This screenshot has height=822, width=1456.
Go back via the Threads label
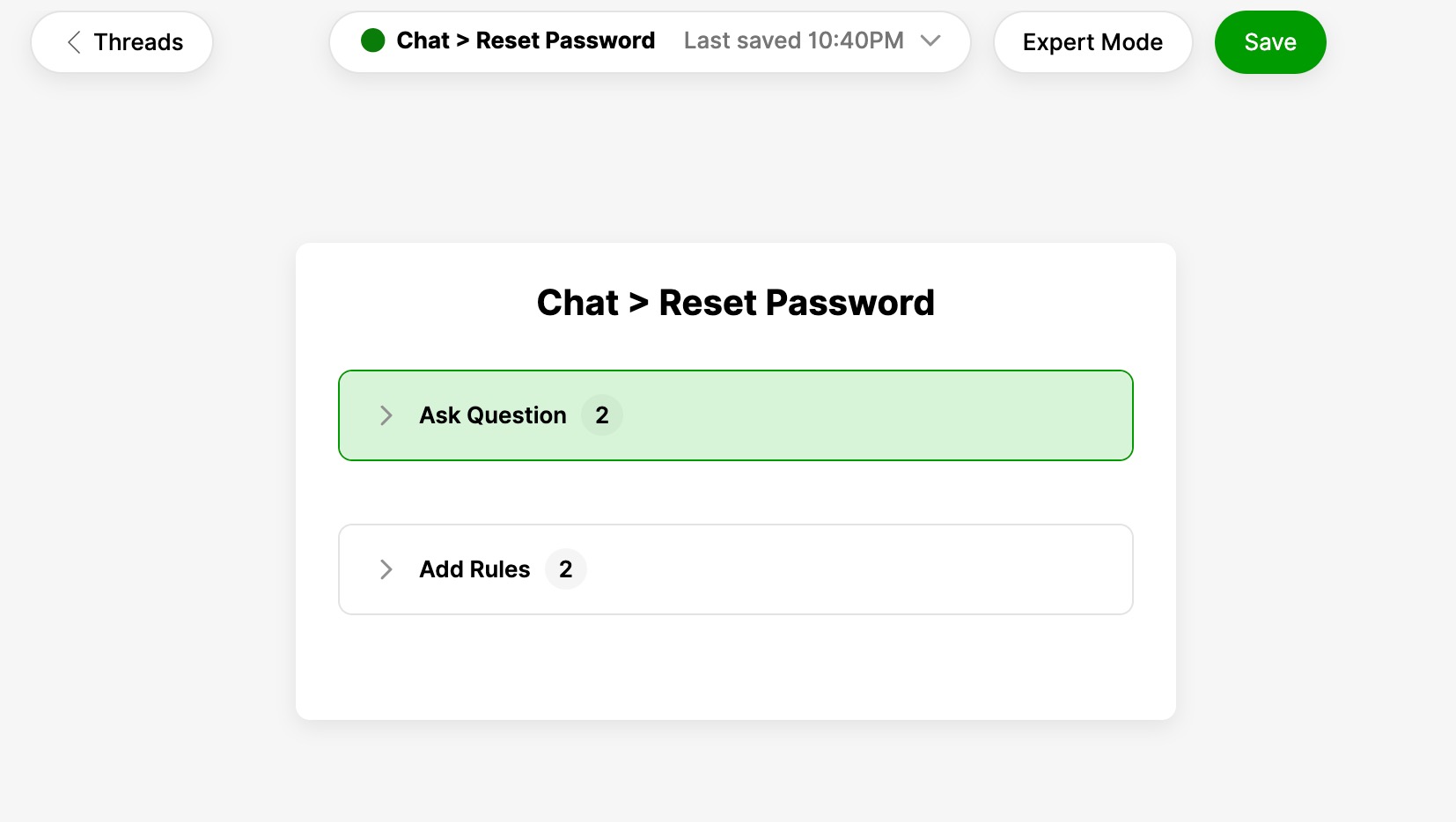(138, 42)
